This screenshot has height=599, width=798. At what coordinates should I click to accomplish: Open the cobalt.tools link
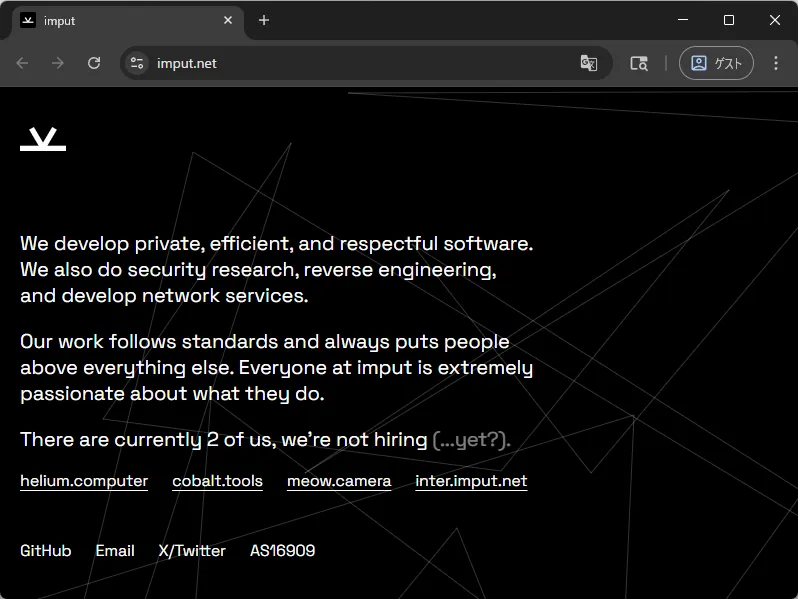[x=217, y=481]
